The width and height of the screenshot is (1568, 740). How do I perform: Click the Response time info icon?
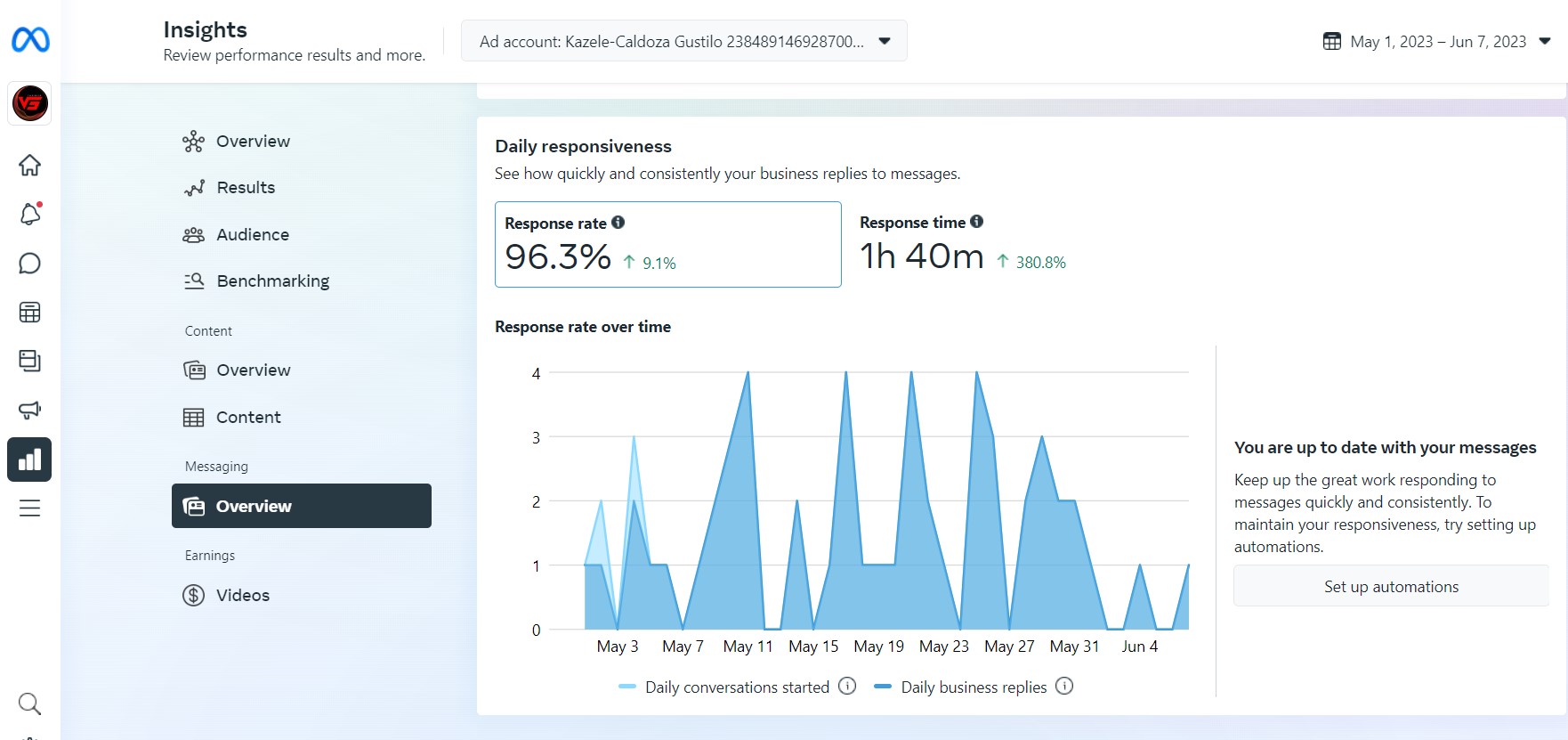pyautogui.click(x=976, y=222)
